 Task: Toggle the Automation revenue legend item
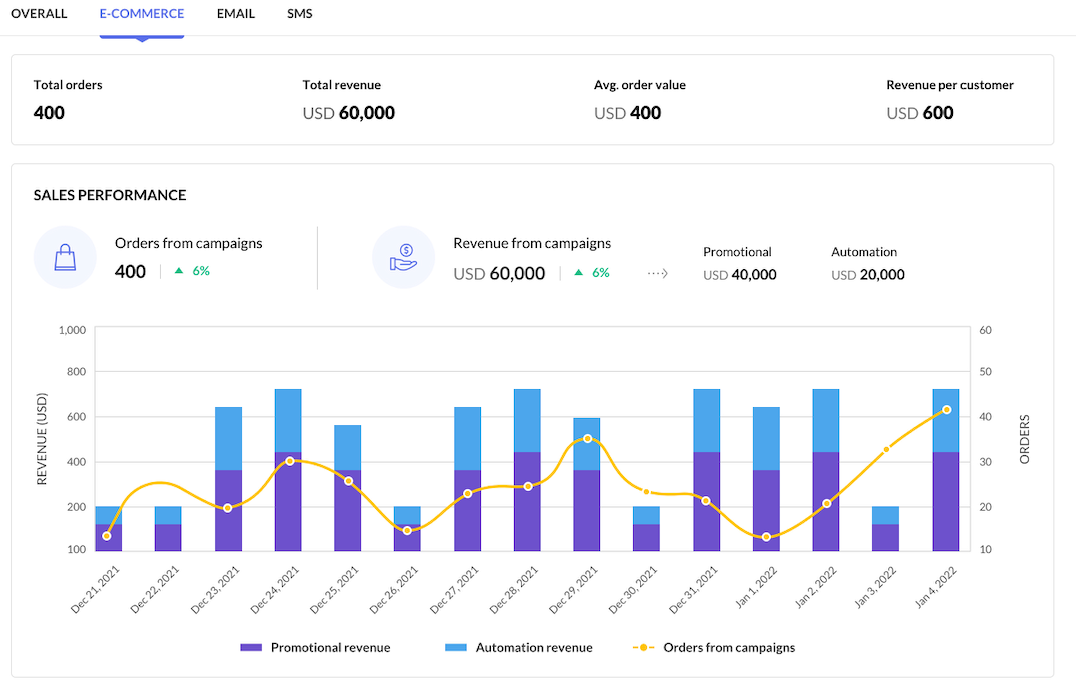(519, 648)
